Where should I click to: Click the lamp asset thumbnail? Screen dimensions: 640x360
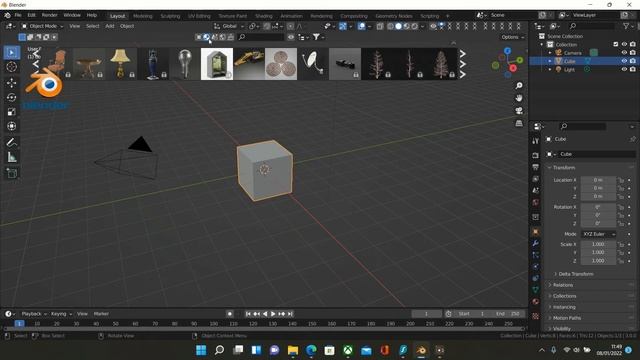pos(120,64)
